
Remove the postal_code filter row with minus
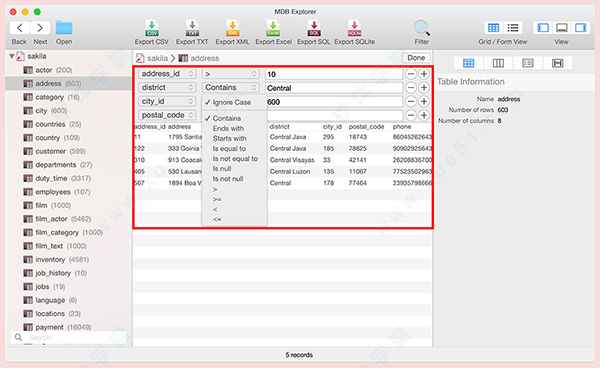coord(411,115)
